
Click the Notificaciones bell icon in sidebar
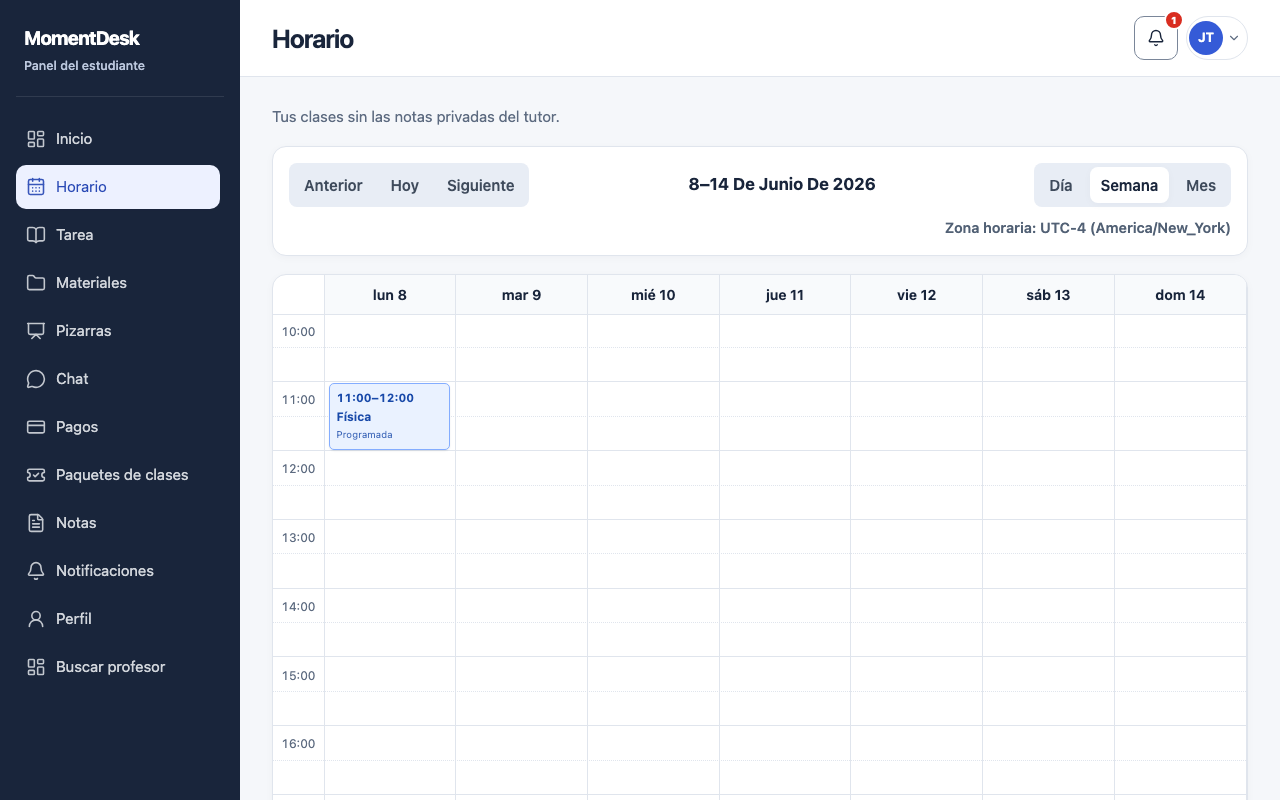[x=36, y=571]
